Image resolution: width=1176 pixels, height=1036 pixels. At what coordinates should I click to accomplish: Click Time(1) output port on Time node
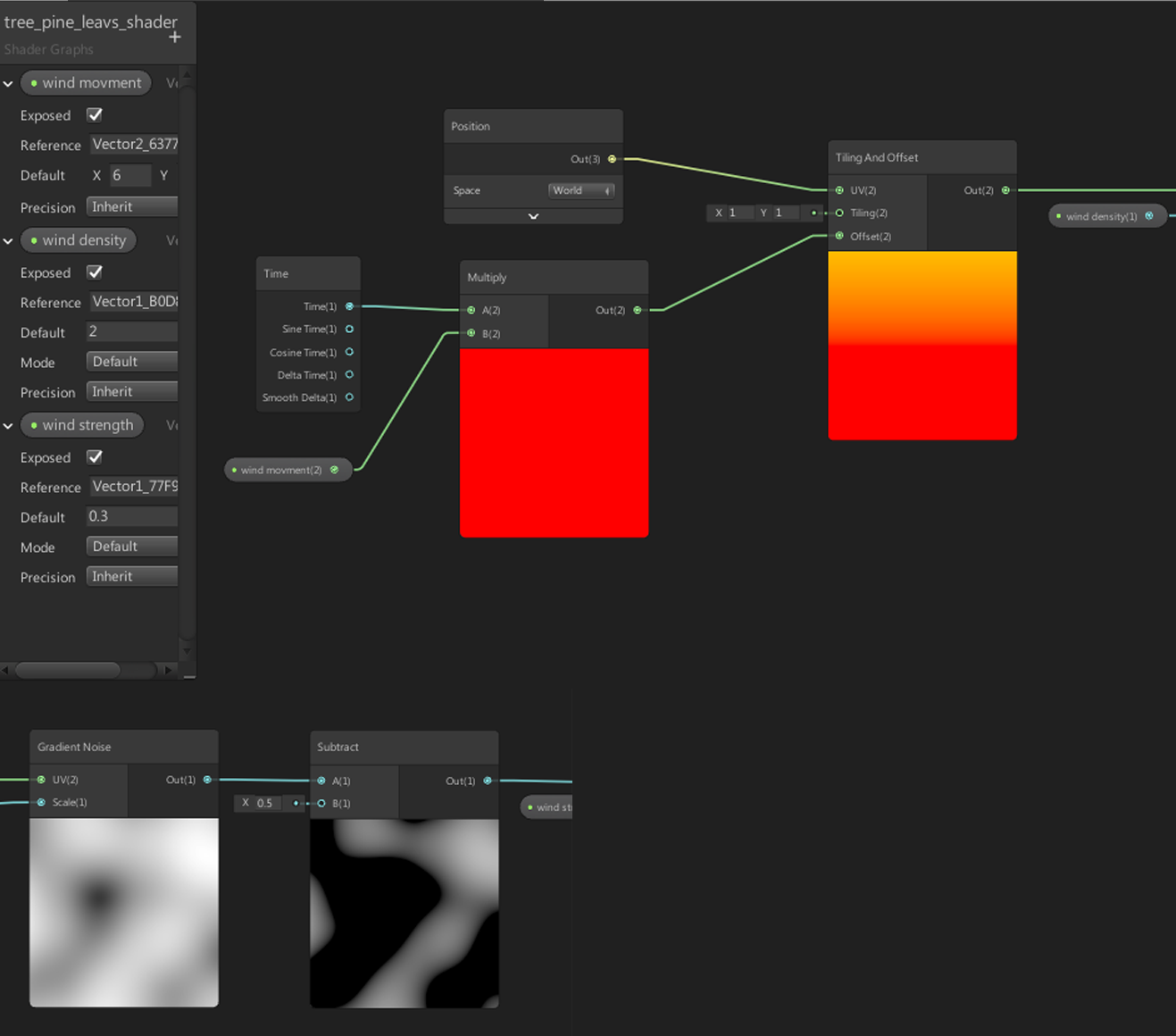pyautogui.click(x=349, y=306)
